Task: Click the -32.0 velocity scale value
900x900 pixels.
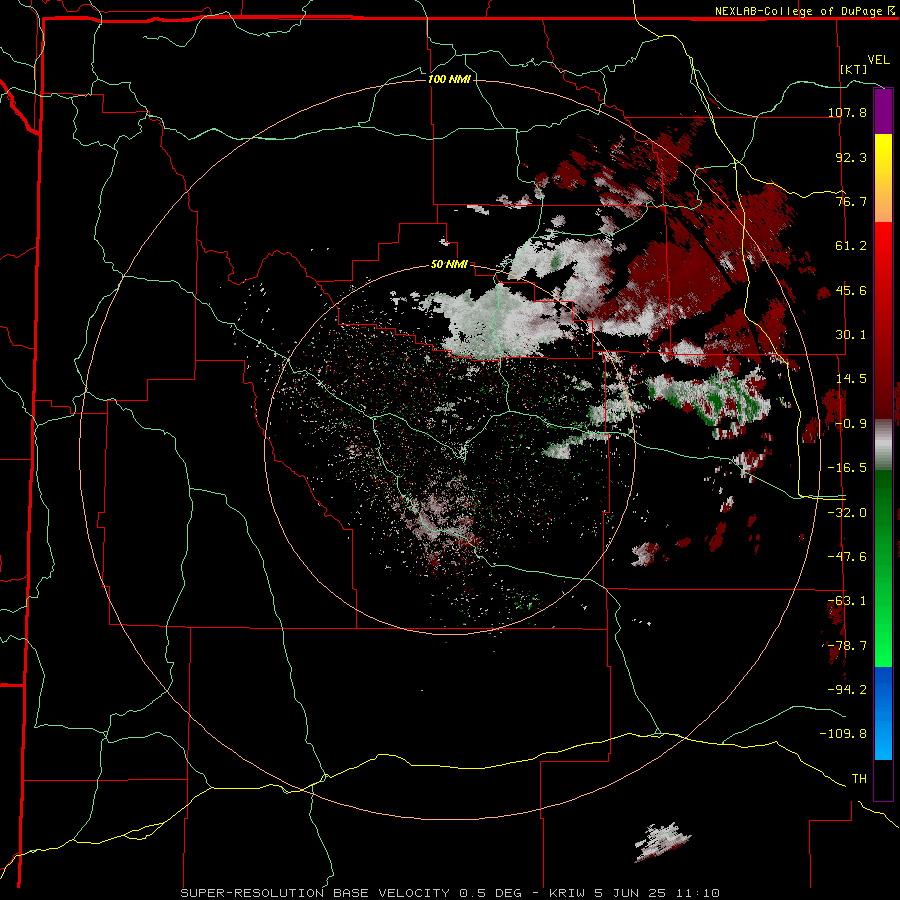Action: pos(847,513)
